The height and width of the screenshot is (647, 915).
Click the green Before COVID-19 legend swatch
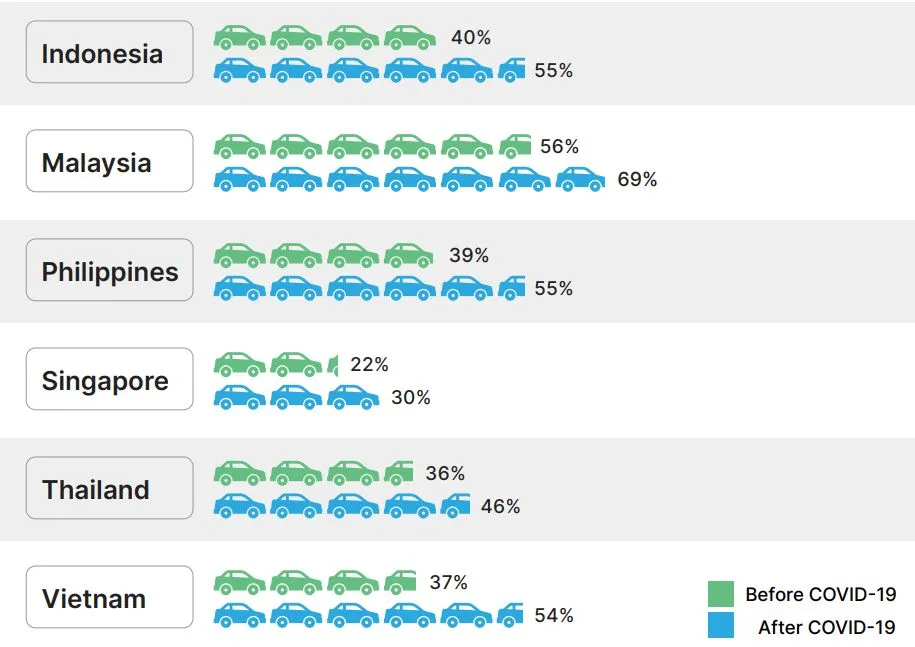[x=721, y=594]
